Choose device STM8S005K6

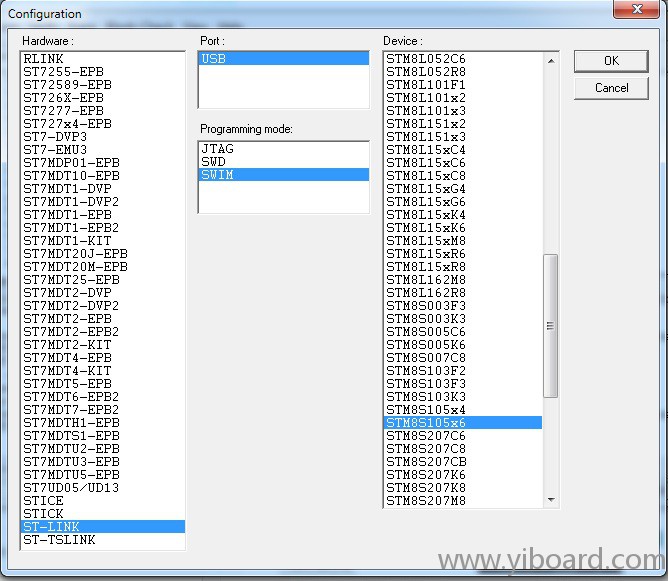[463, 345]
